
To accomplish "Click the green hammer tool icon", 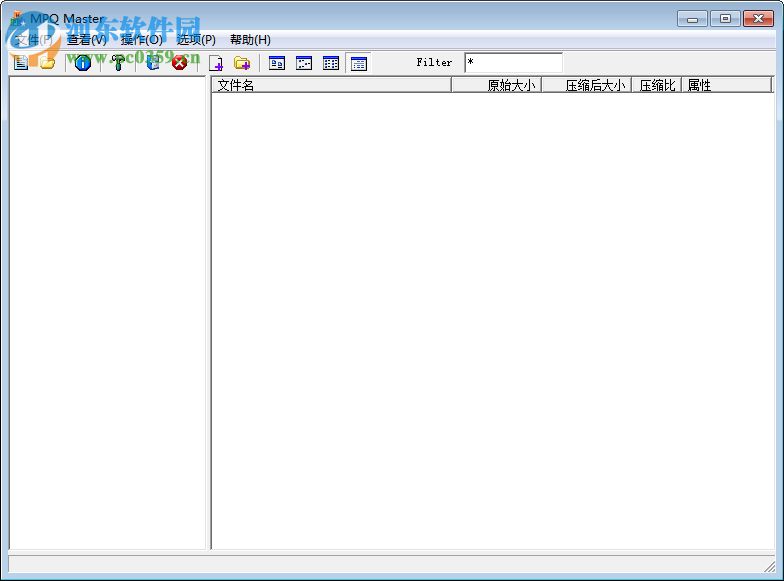I will pyautogui.click(x=118, y=63).
